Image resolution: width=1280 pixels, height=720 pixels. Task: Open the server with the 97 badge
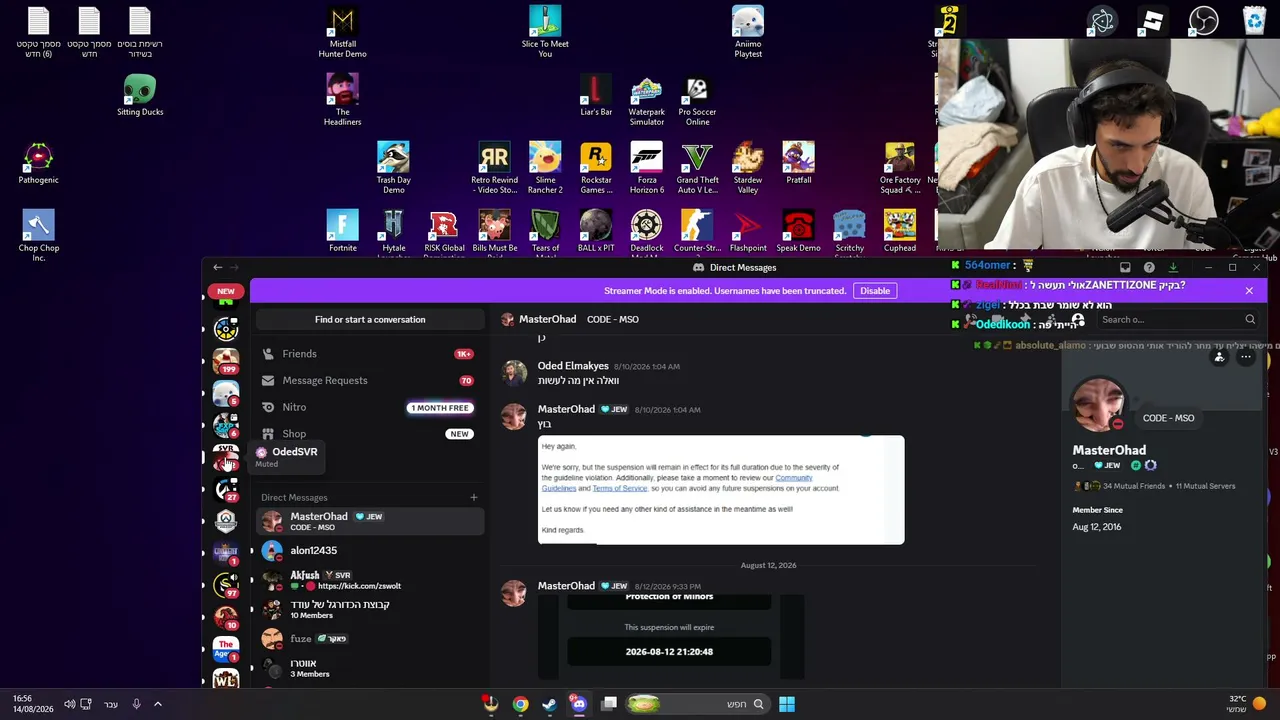point(226,585)
